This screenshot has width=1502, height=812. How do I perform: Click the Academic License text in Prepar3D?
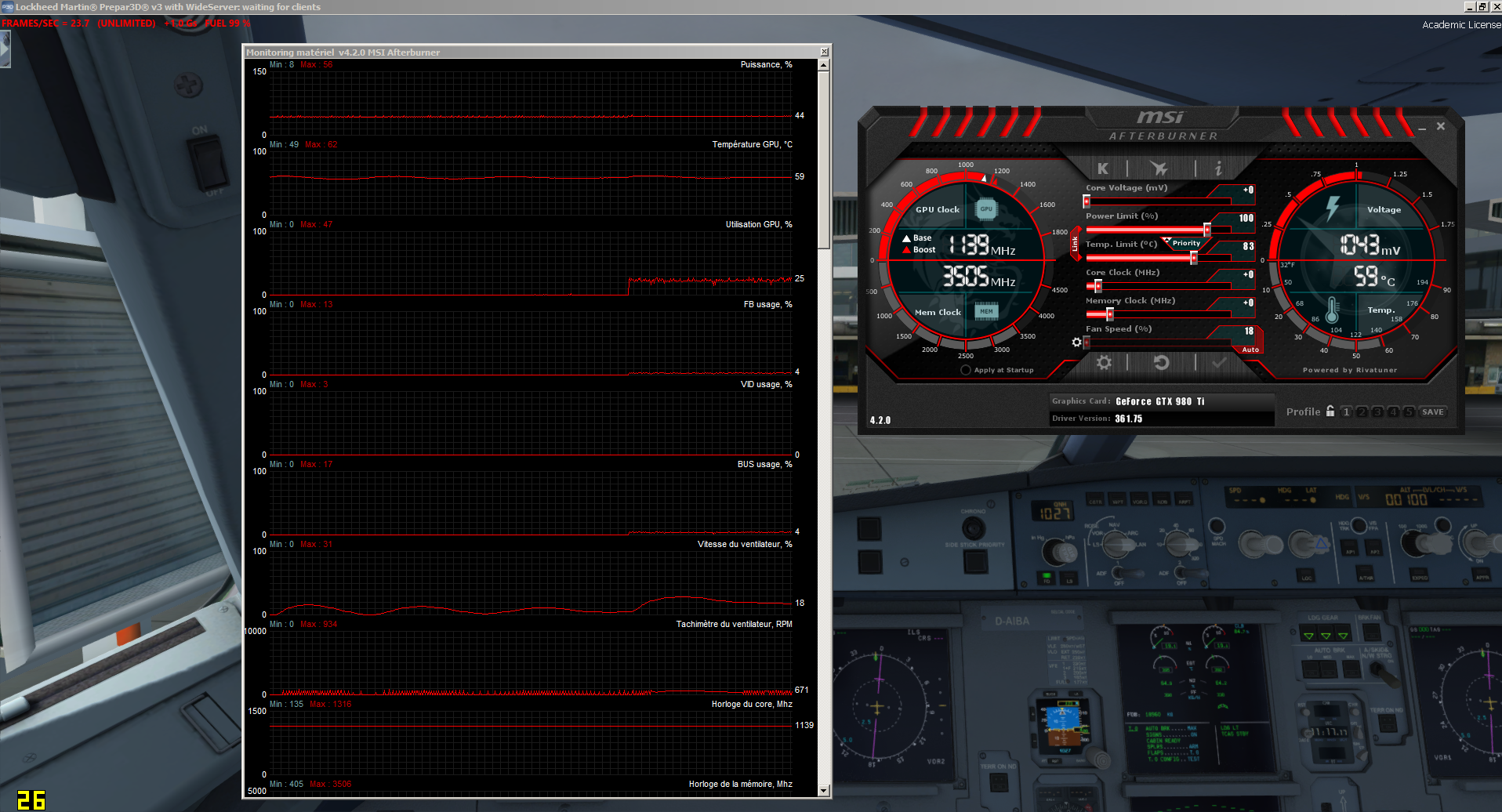point(1461,25)
